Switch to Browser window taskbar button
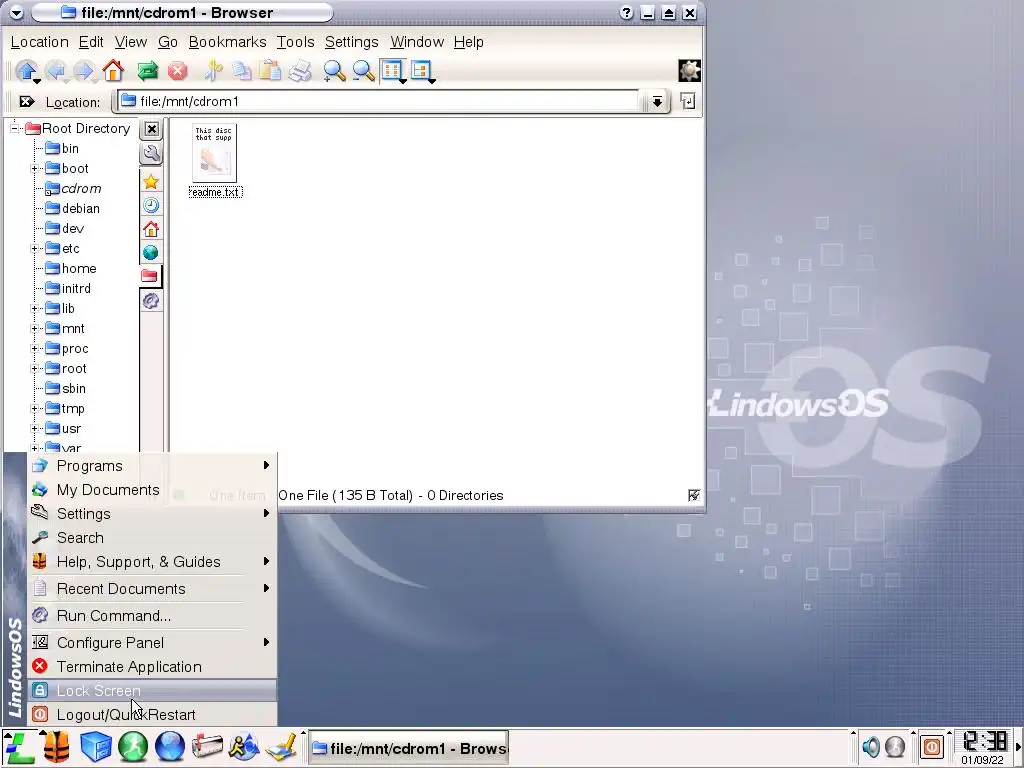1024x768 pixels. click(409, 748)
